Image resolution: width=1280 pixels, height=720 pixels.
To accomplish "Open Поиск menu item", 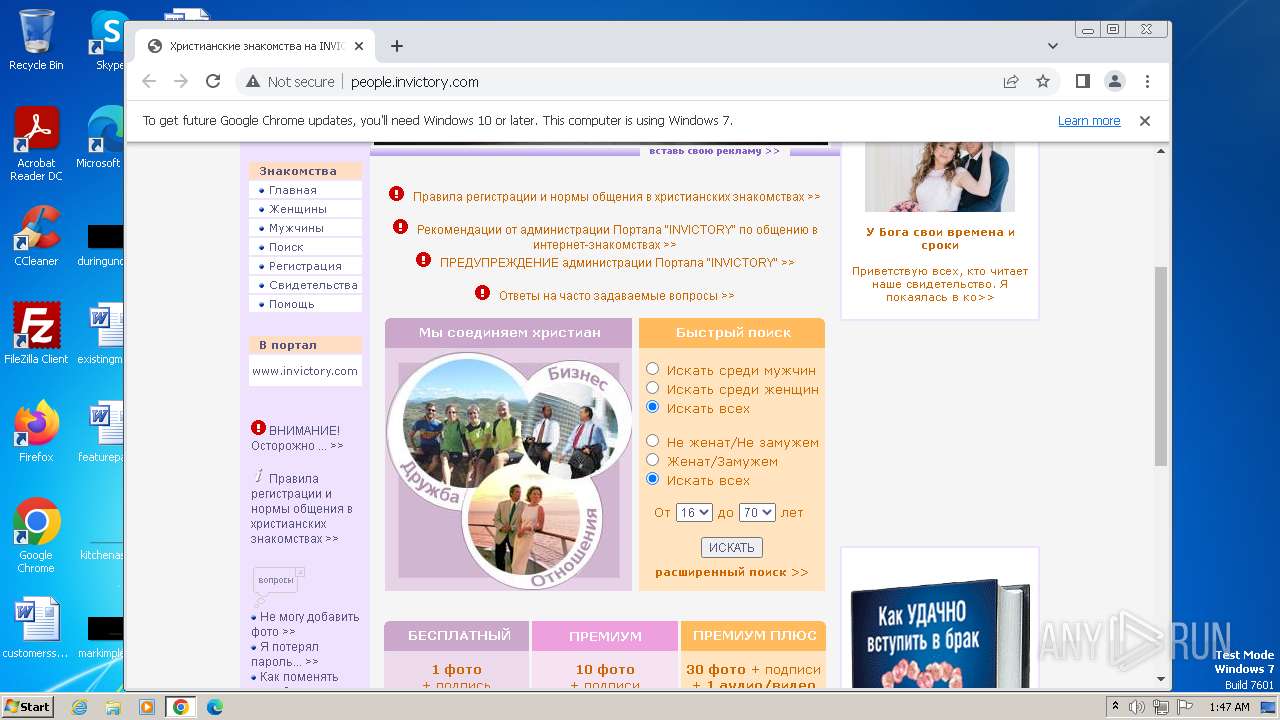I will pyautogui.click(x=286, y=247).
